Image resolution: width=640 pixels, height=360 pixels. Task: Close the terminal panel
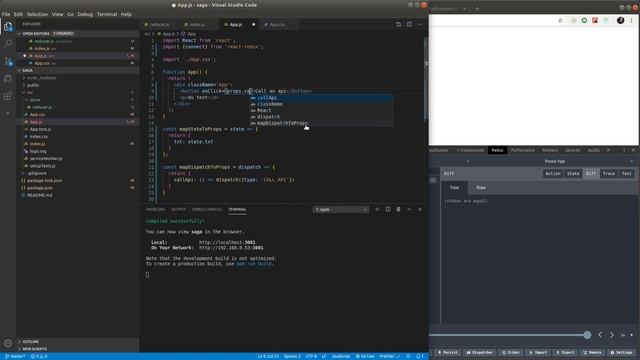click(420, 209)
